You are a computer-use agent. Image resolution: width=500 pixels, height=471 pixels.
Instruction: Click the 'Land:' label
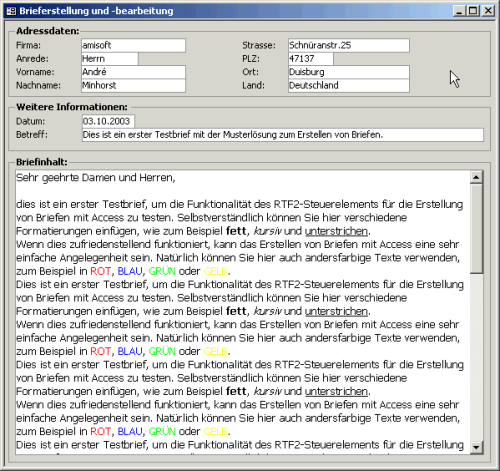(253, 85)
